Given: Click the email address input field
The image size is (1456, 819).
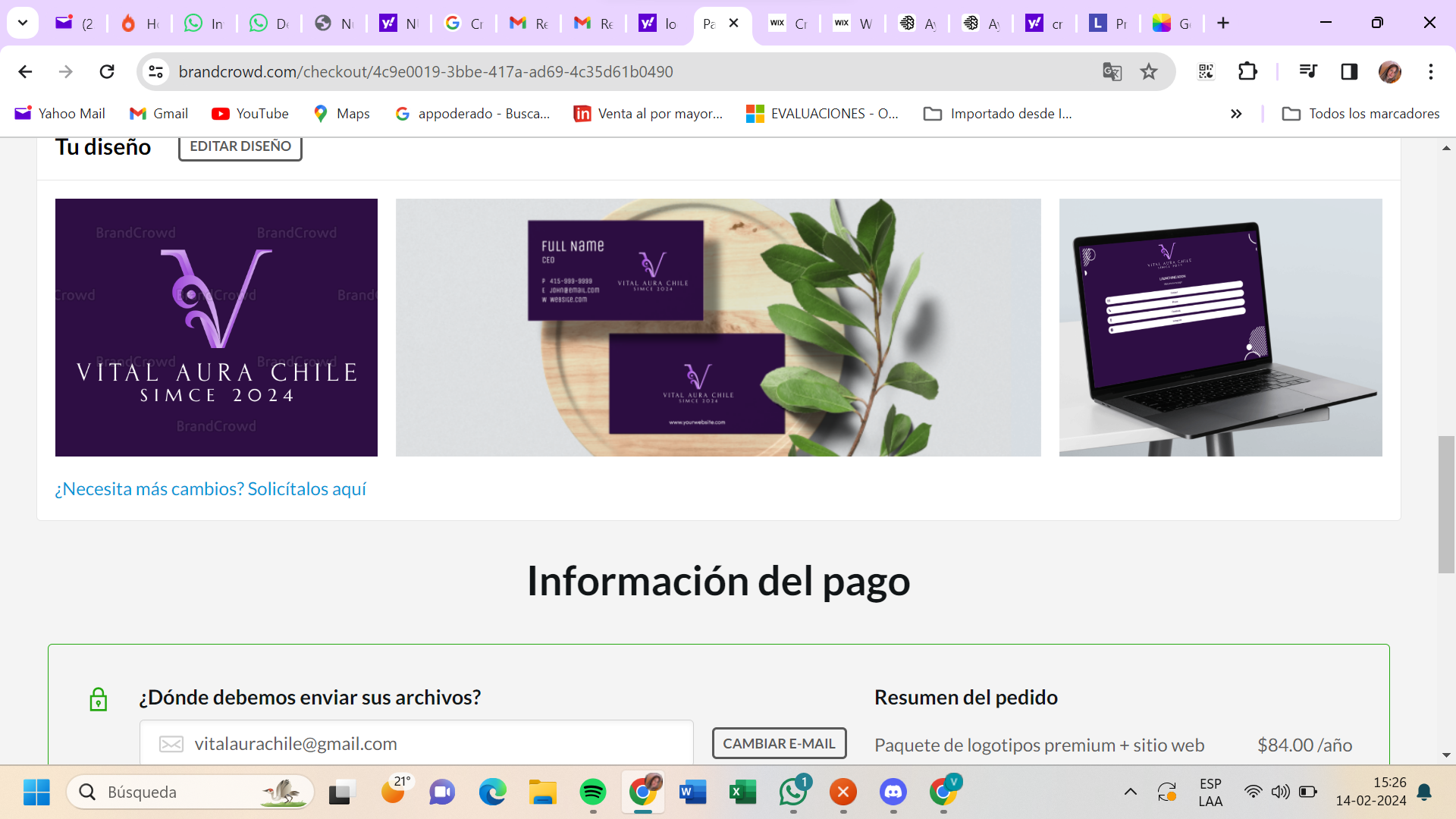Looking at the screenshot, I should click(416, 743).
